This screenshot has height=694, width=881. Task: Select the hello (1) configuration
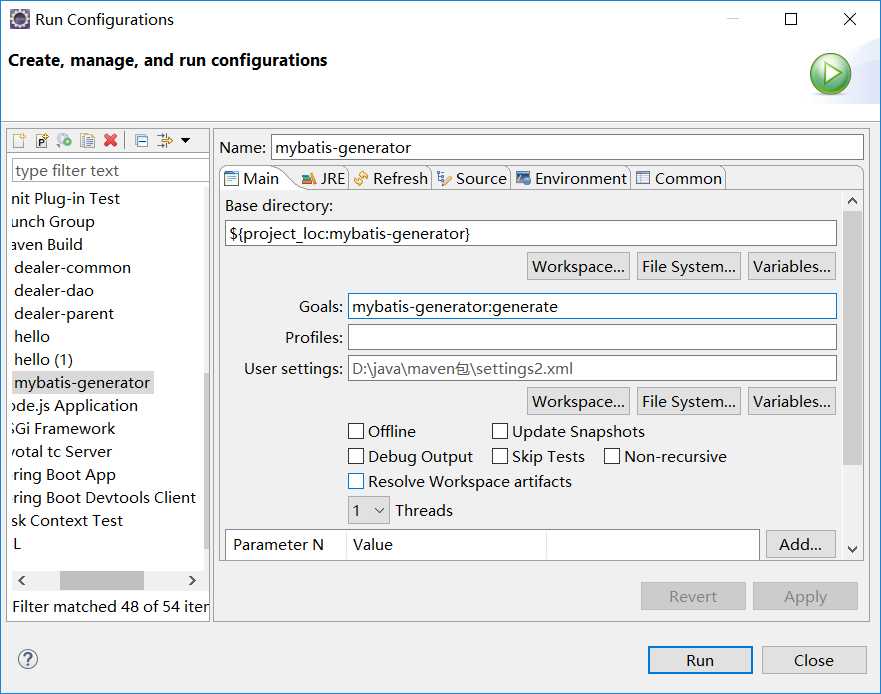43,360
